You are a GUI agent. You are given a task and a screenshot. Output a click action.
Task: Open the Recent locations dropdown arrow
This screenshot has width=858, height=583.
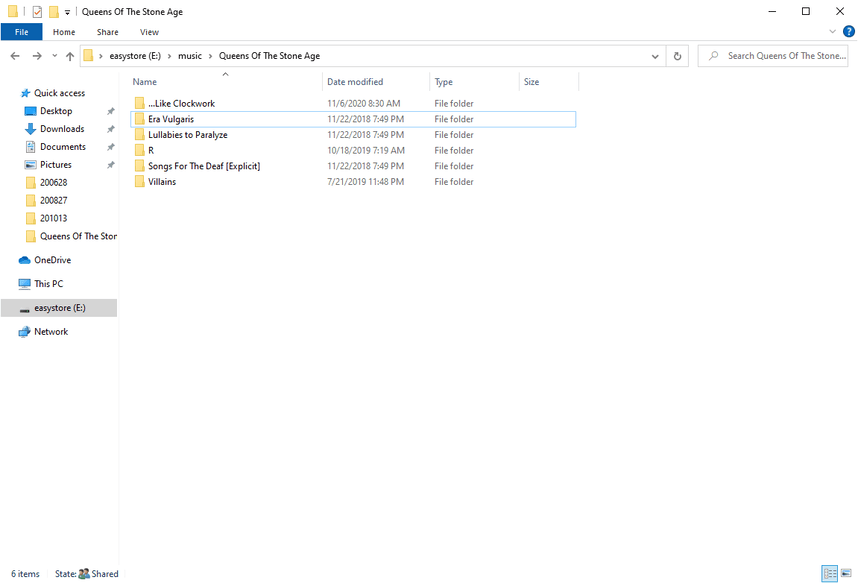click(x=54, y=56)
